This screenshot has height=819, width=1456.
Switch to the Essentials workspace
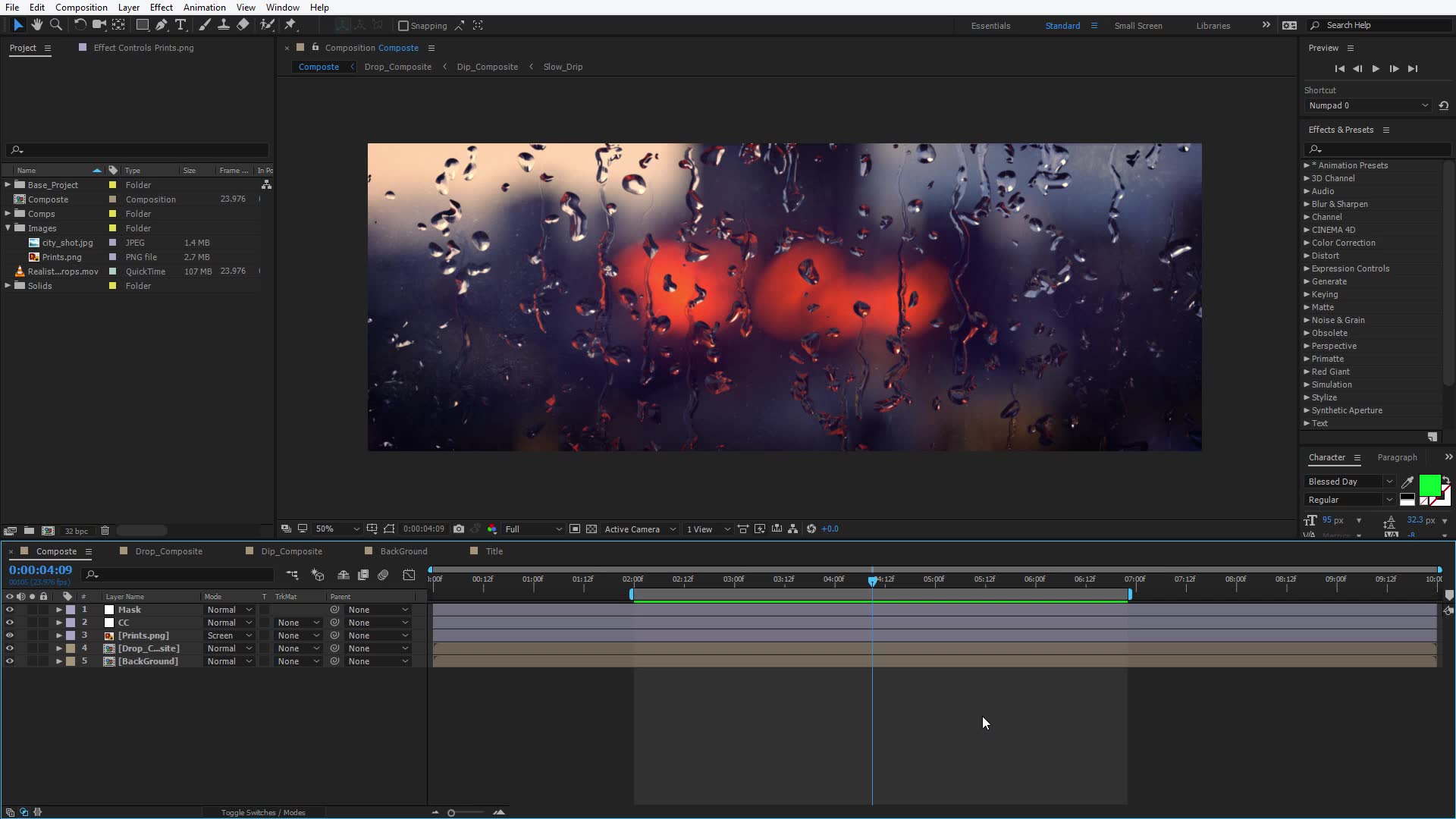point(990,26)
